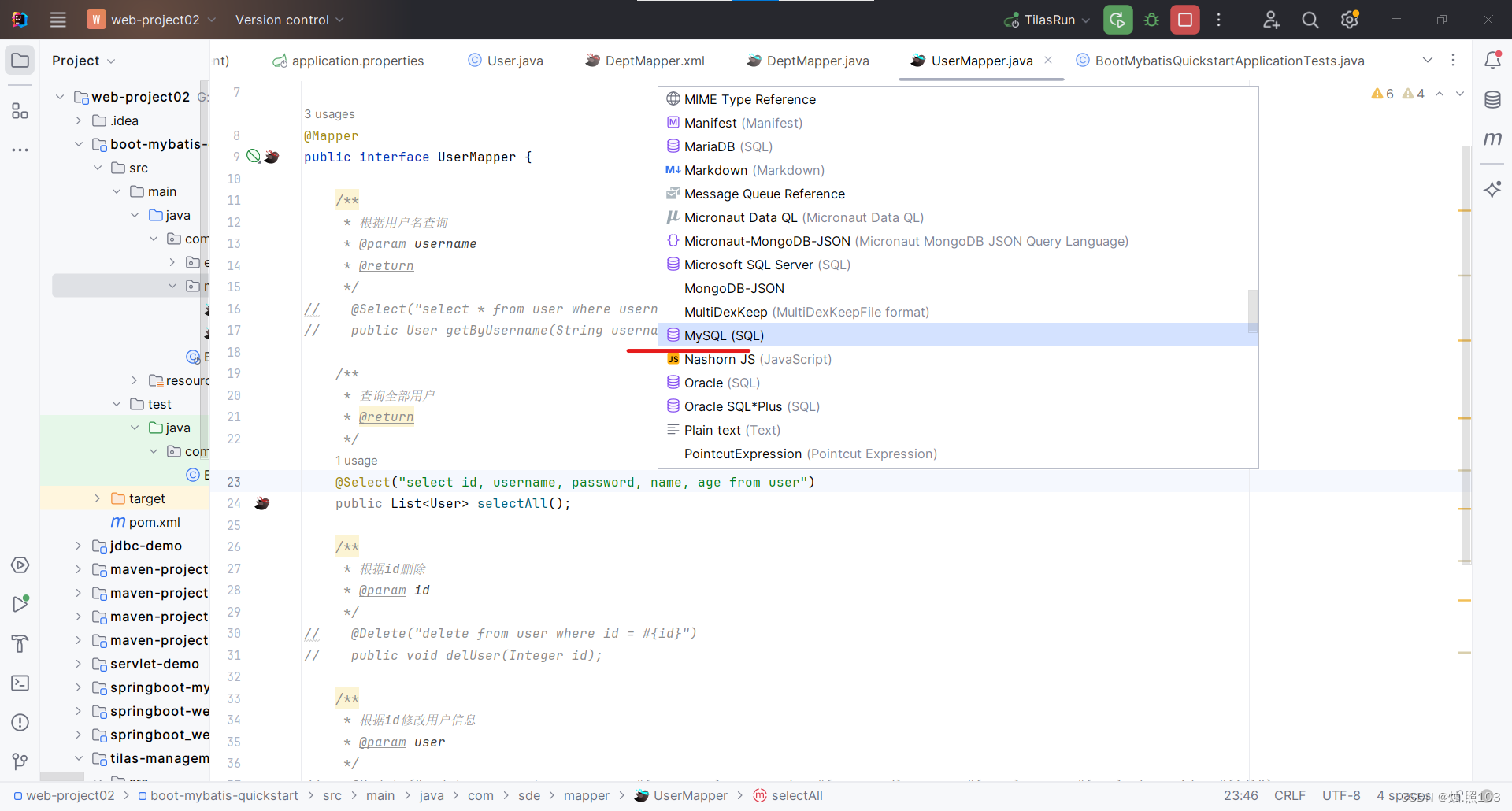Close the UserMapper.java tab

pyautogui.click(x=1048, y=60)
